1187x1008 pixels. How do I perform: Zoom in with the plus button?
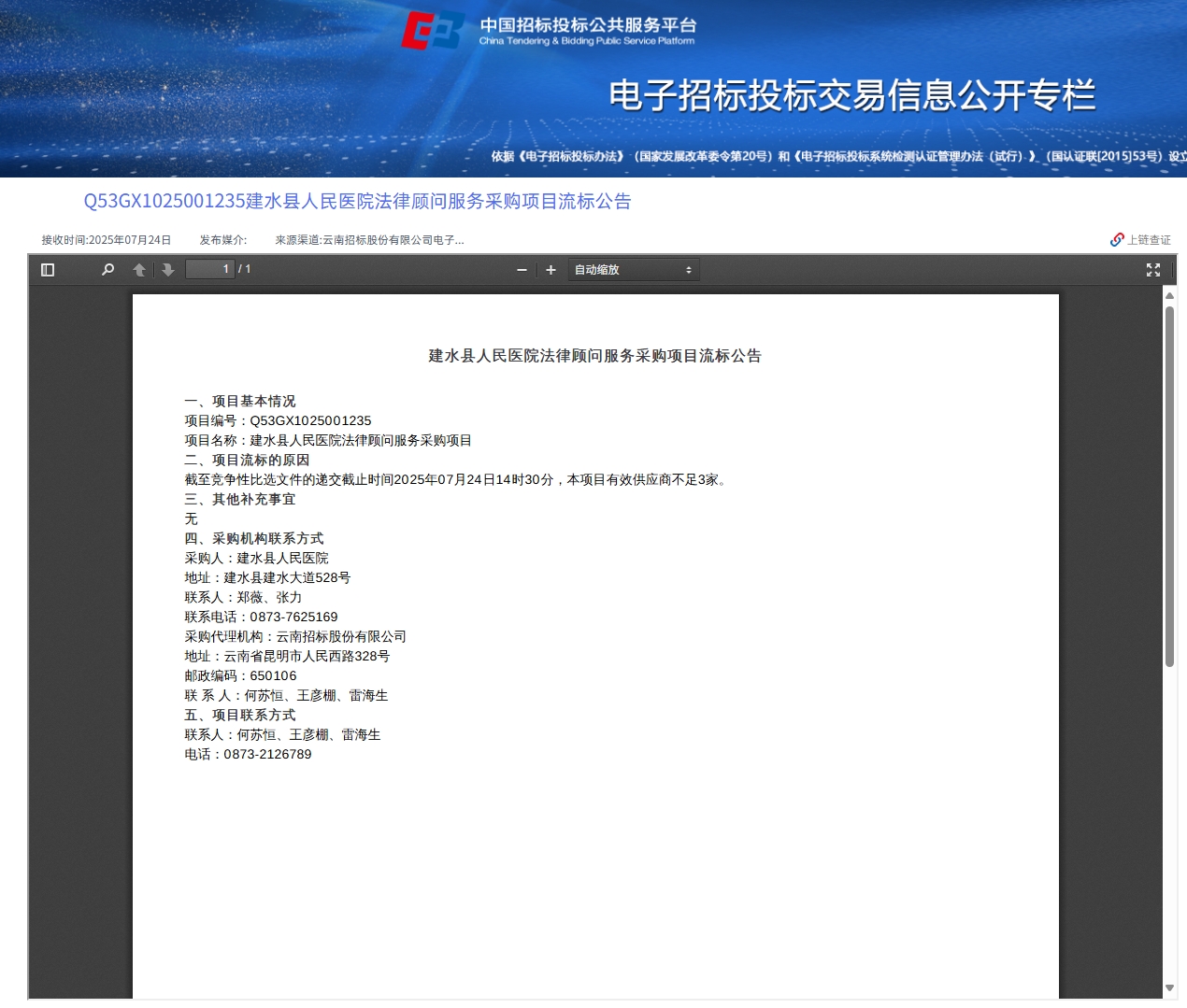(x=551, y=270)
